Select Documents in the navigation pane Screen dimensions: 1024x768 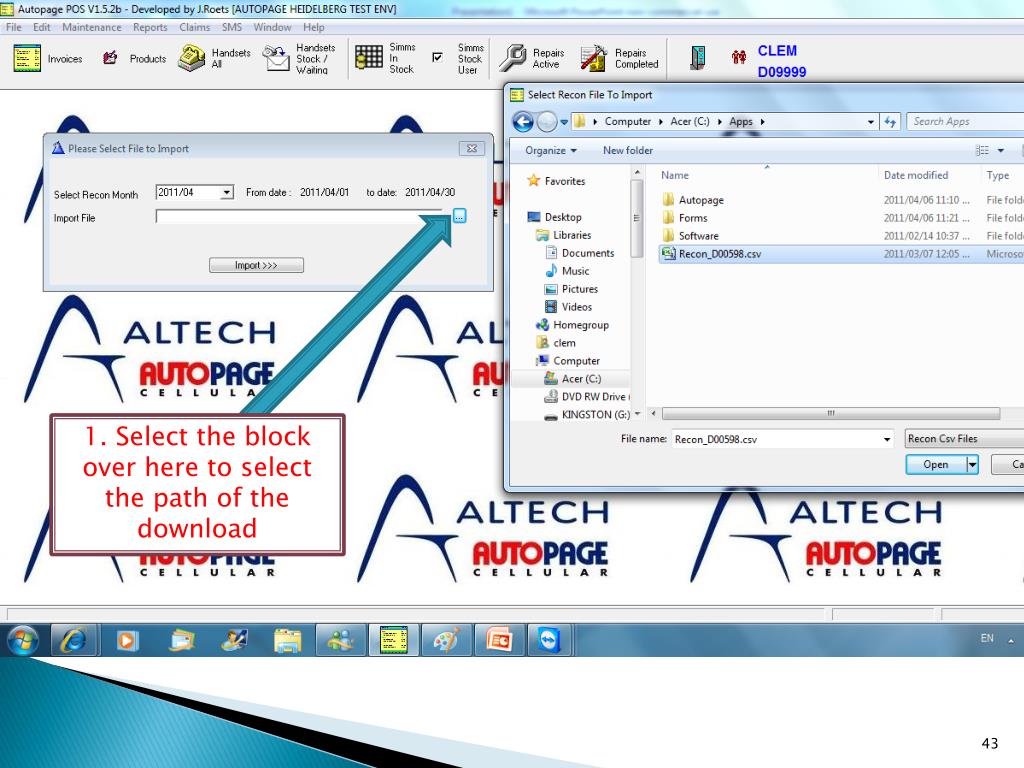click(x=587, y=253)
